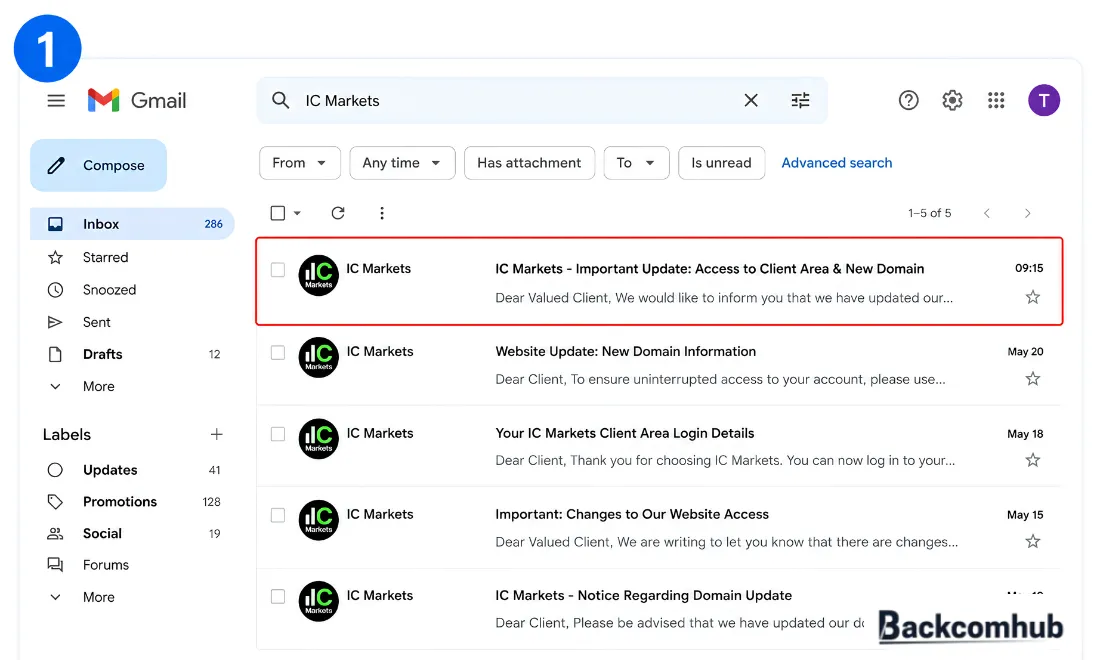This screenshot has height=660, width=1100.
Task: Toggle the select-all checkbox
Action: [278, 213]
